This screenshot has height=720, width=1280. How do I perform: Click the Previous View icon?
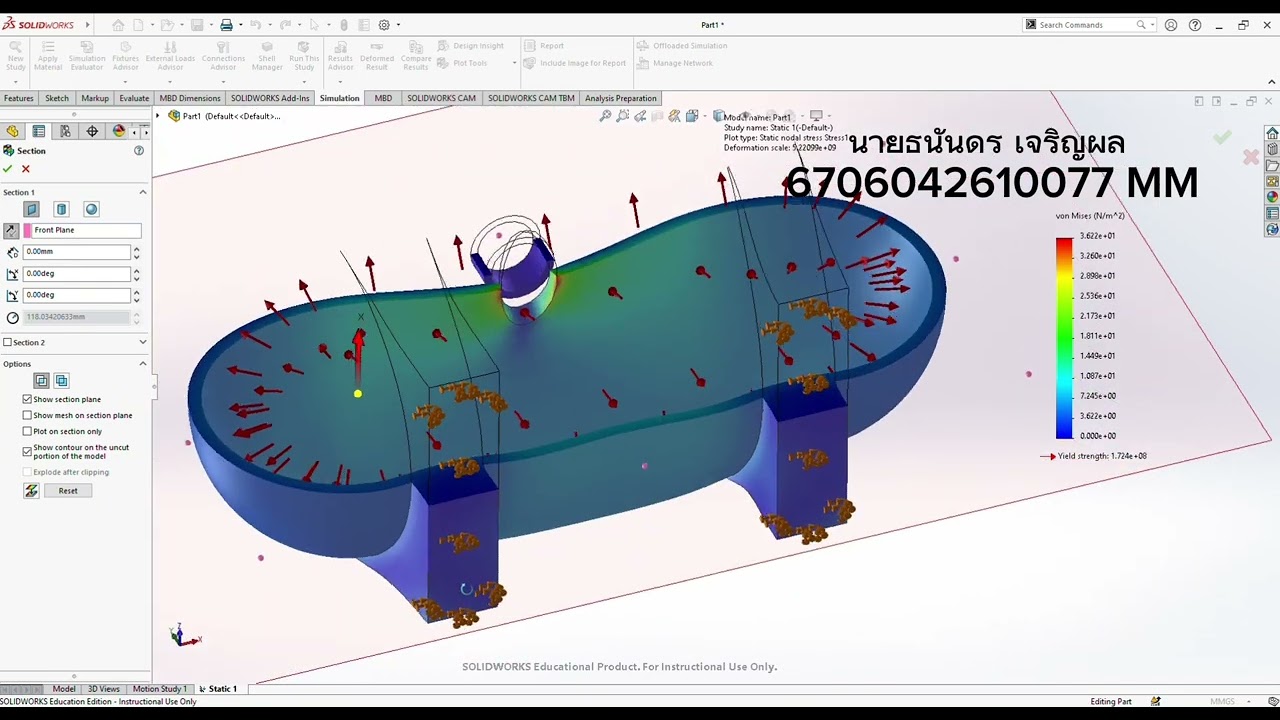point(640,116)
